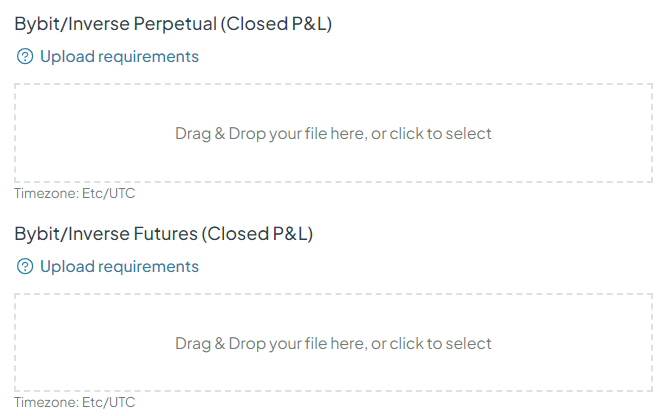Click the Bybit/Inverse Futures (Closed P&L) heading
This screenshot has width=664, height=416.
click(163, 234)
